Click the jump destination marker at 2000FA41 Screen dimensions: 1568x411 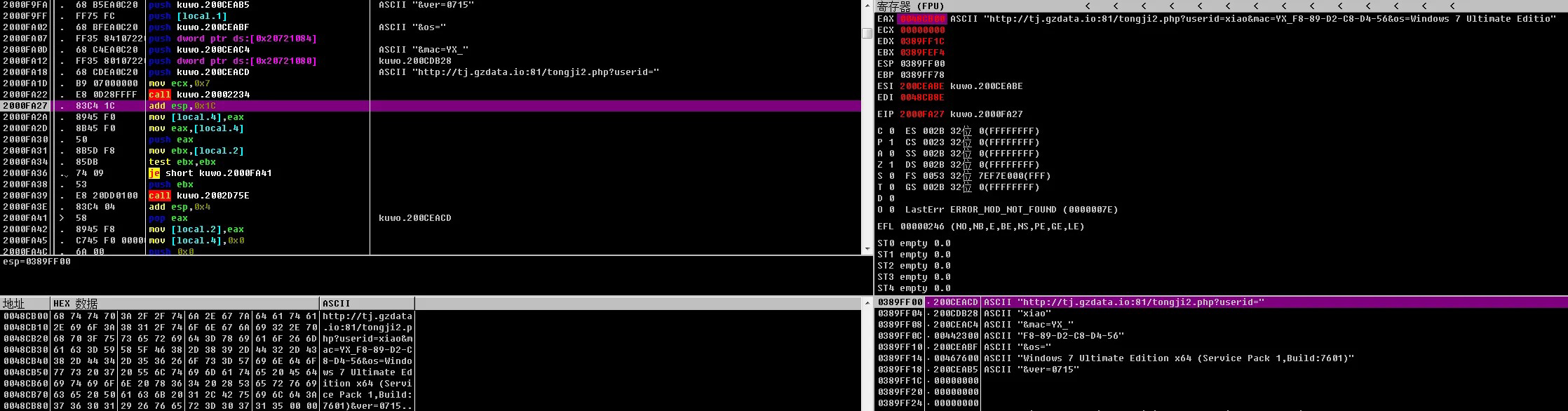[x=62, y=218]
